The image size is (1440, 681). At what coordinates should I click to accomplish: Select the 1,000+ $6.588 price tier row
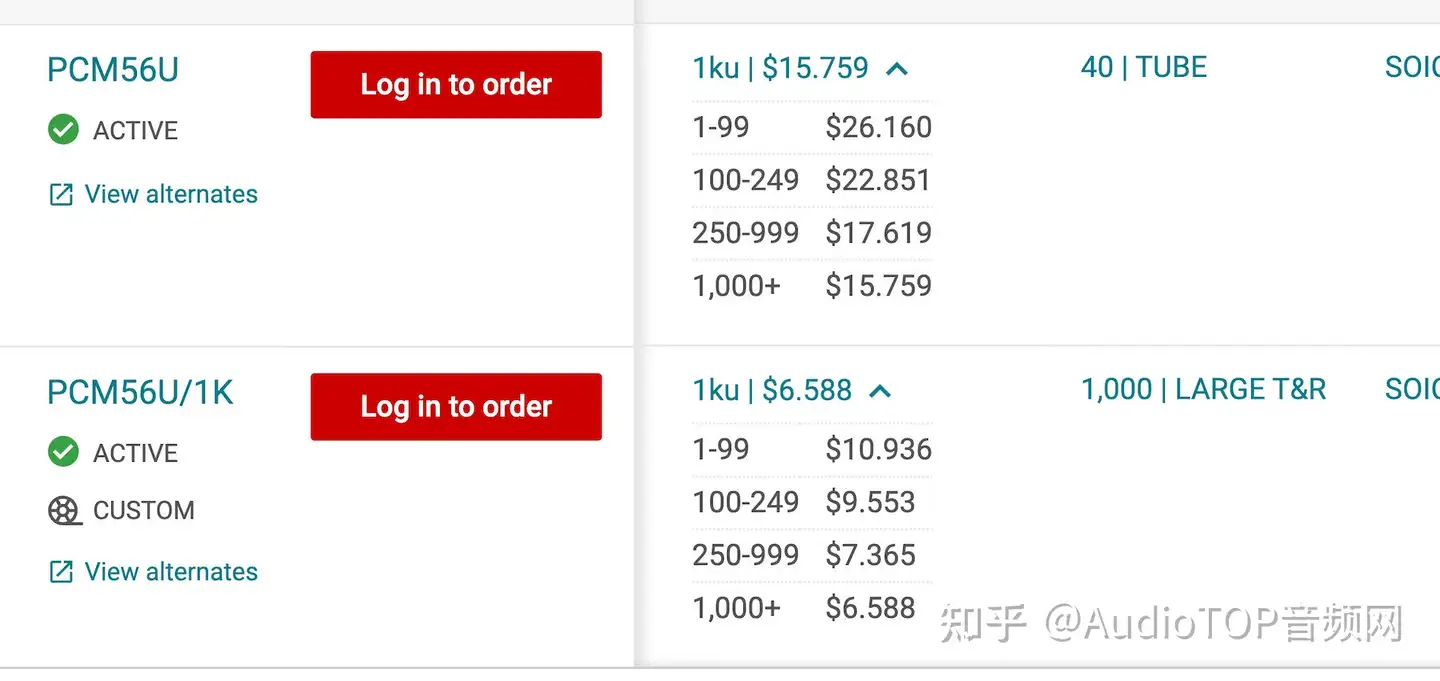(812, 608)
